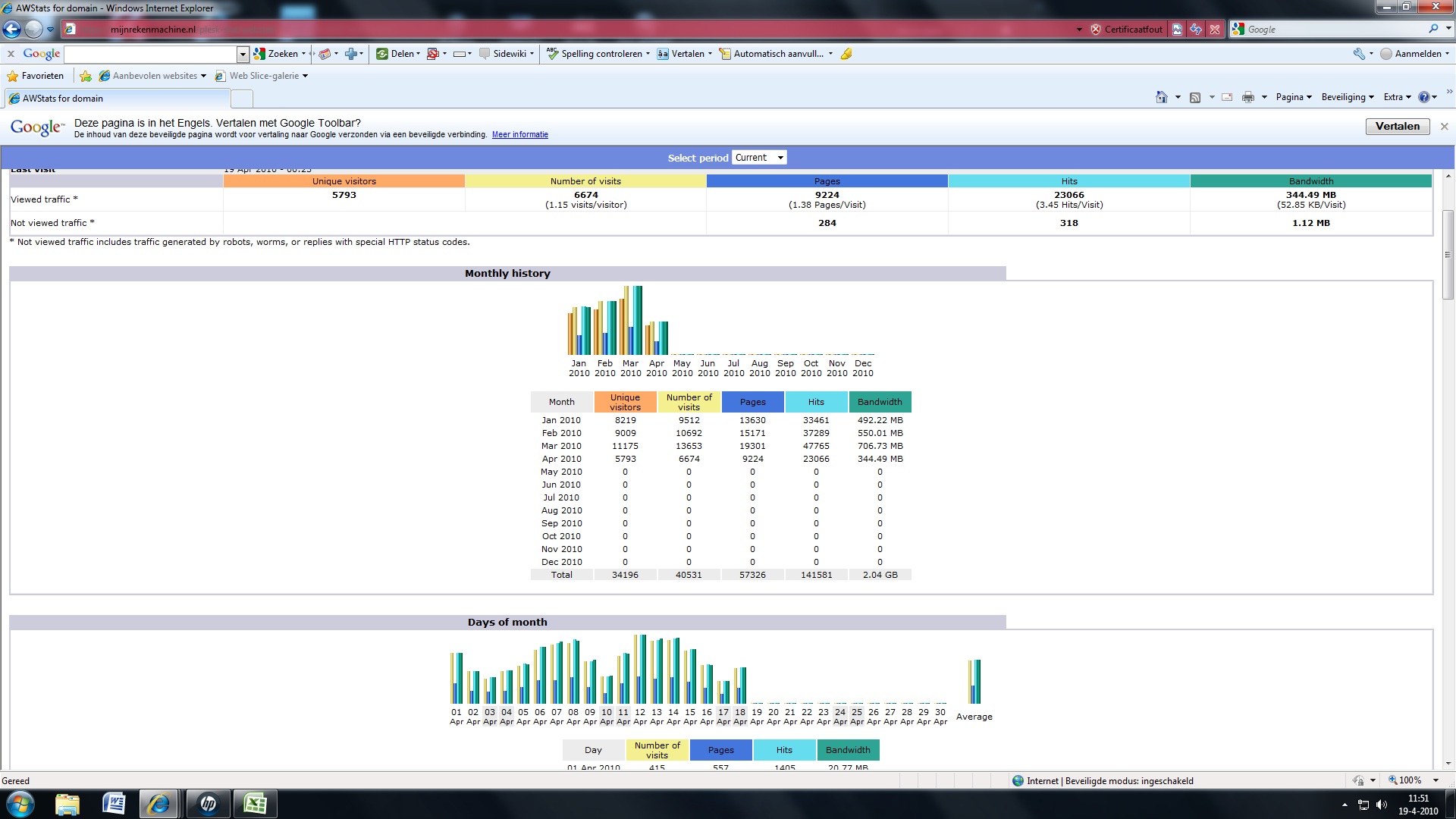Open Favorieten favorites panel
The width and height of the screenshot is (1456, 819).
(x=36, y=76)
